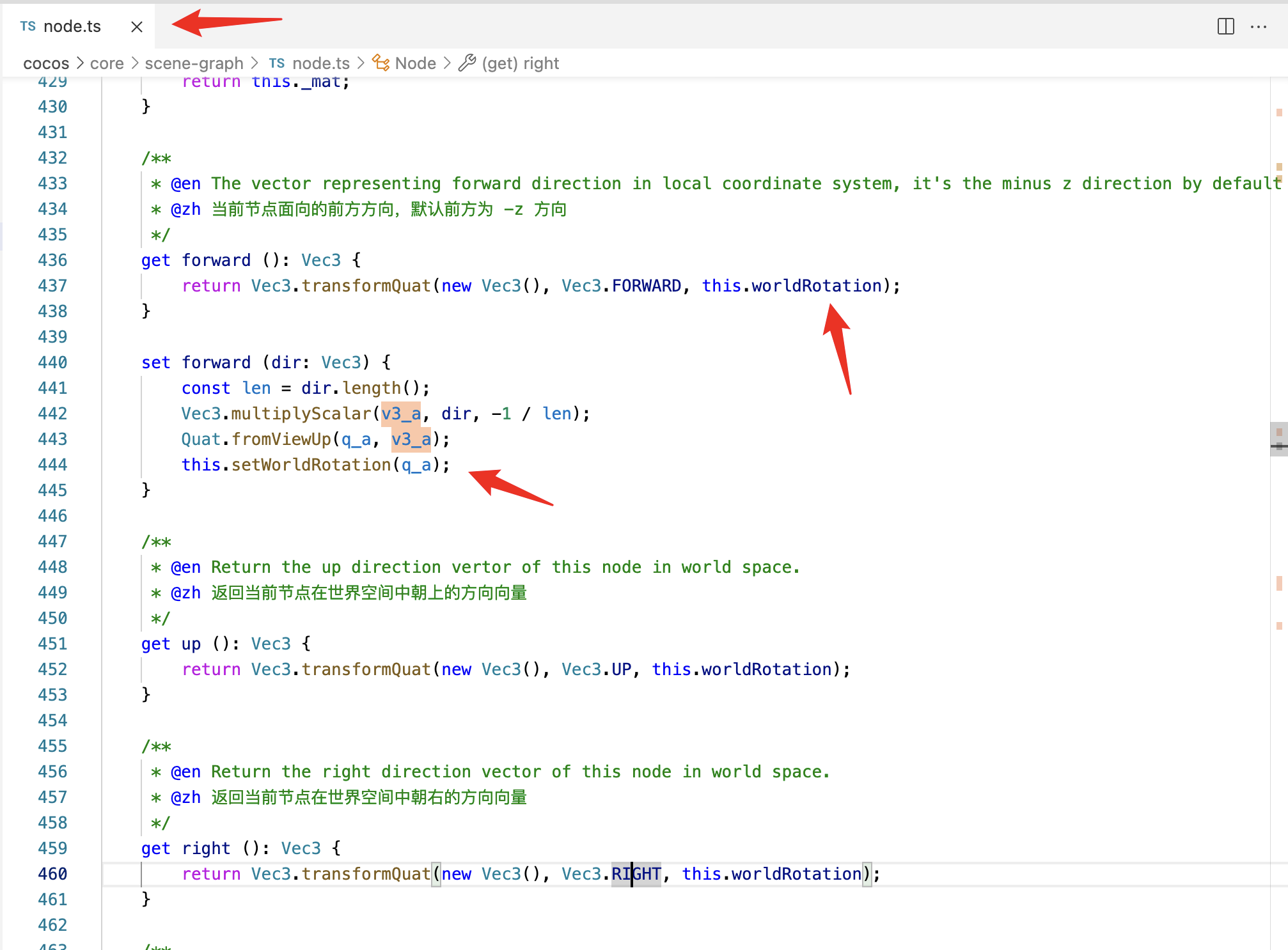1288x950 pixels.
Task: Click the wrench icon before (get) right
Action: [x=467, y=63]
